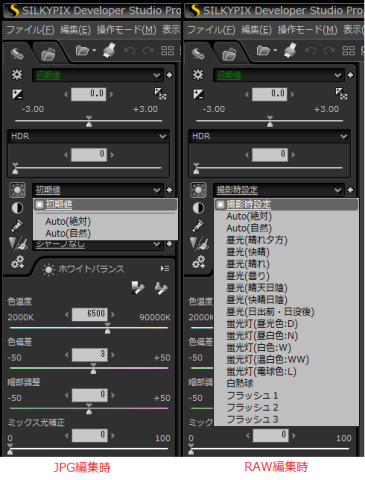The height and width of the screenshot is (480, 365).
Task: Click the development gears icon in left window
Action: tap(17, 262)
